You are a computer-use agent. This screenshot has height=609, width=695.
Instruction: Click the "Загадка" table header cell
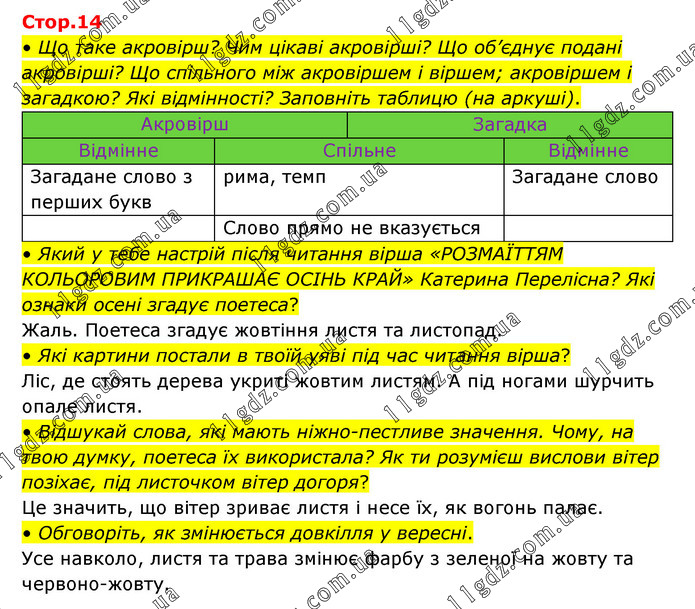pyautogui.click(x=509, y=125)
